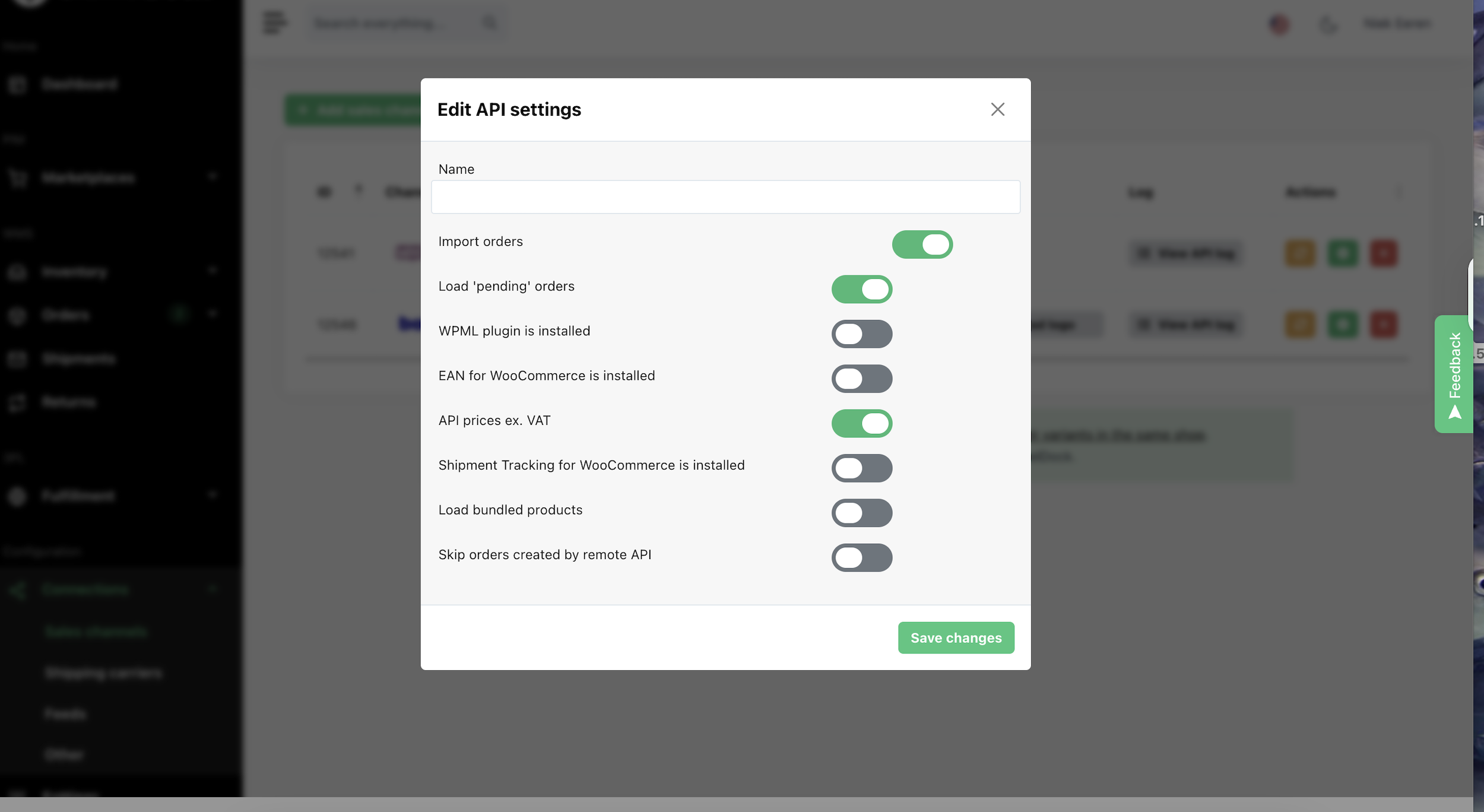Enable WPML plugin is installed toggle
The image size is (1484, 812).
[x=861, y=334]
